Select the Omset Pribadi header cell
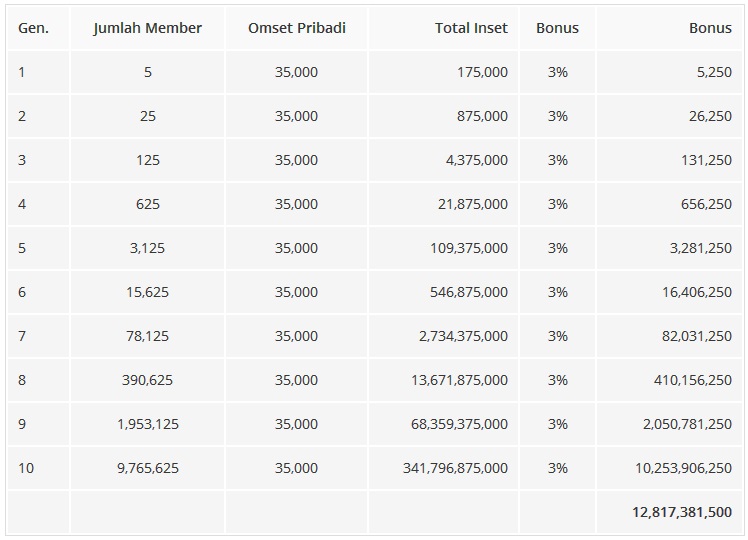Screen dimensions: 748x540 (296, 28)
